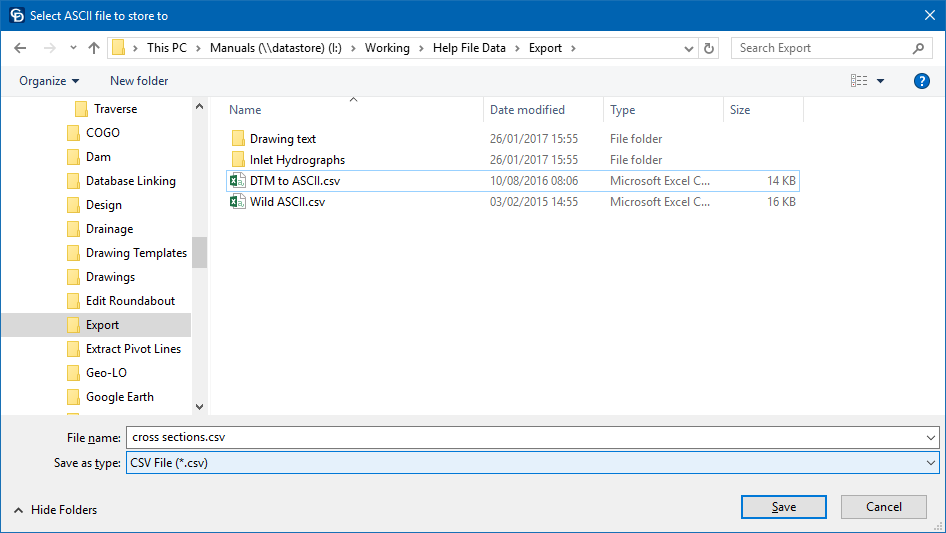946x533 pixels.
Task: Open the Help question mark icon
Action: pyautogui.click(x=922, y=81)
